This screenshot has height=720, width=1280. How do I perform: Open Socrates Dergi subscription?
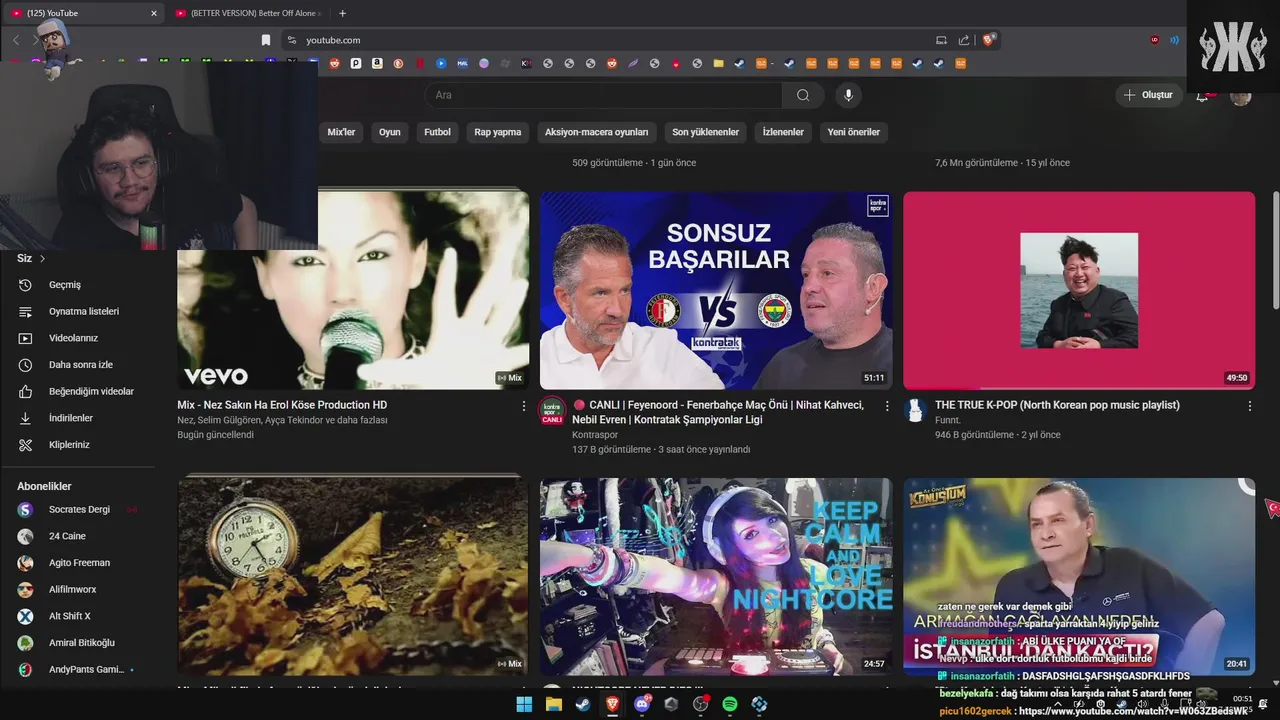(78, 509)
